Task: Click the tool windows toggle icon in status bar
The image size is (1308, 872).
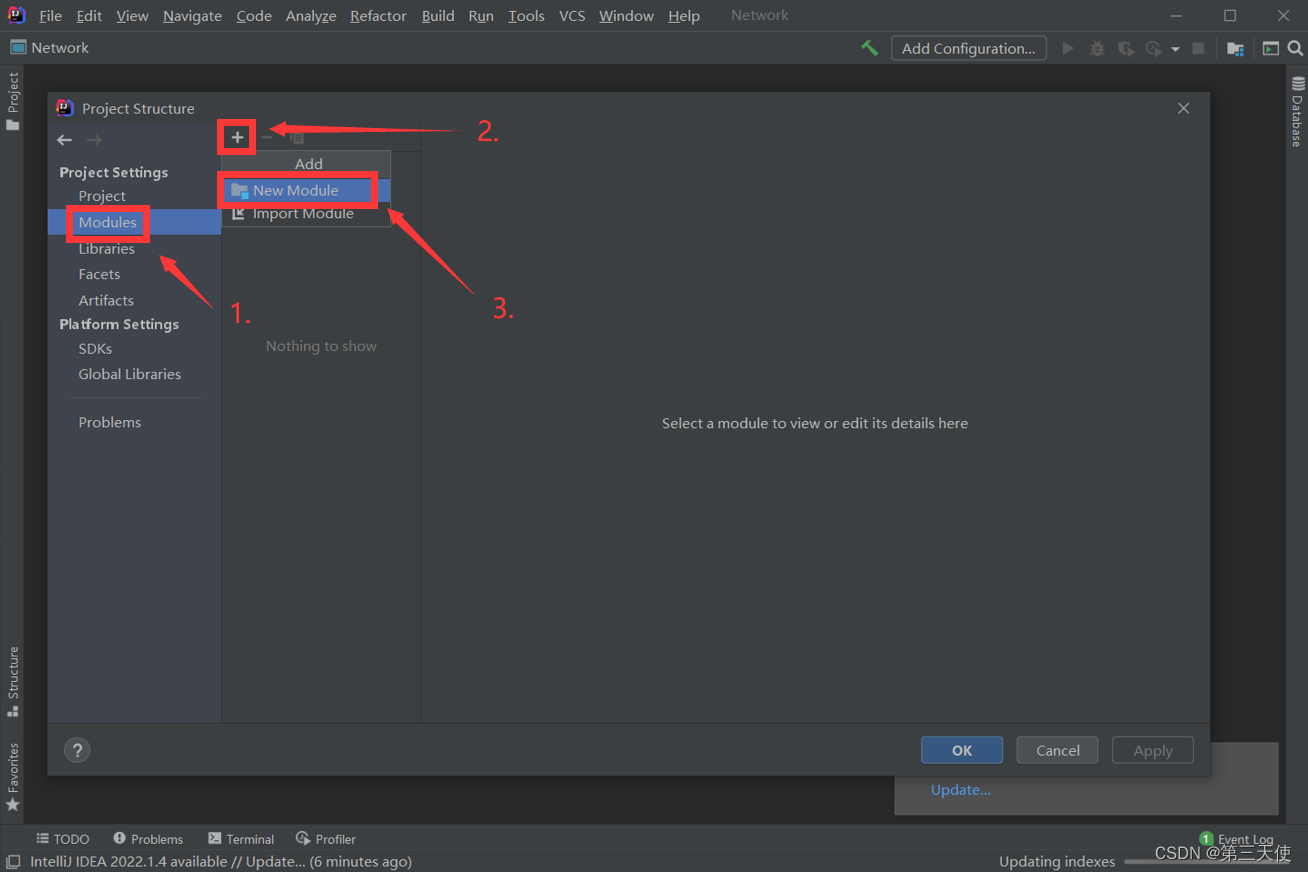Action: (x=13, y=862)
